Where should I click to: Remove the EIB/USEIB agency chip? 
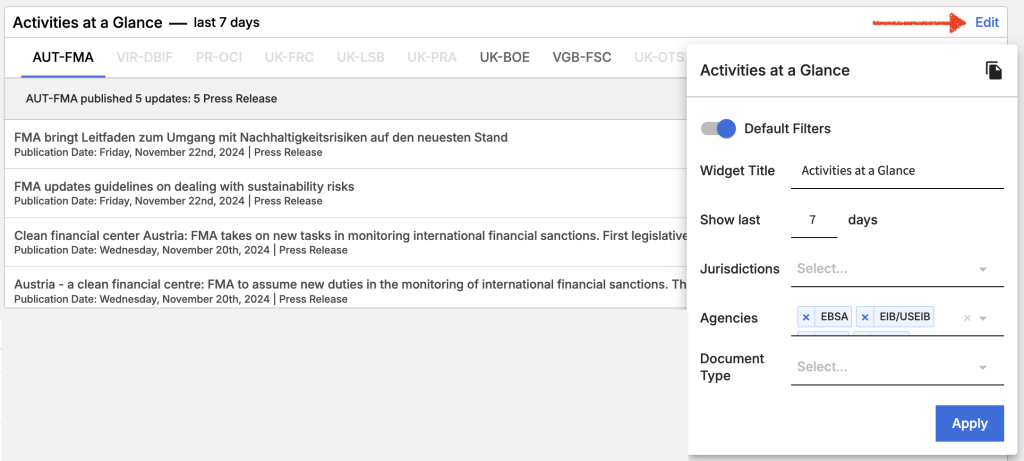(x=865, y=317)
